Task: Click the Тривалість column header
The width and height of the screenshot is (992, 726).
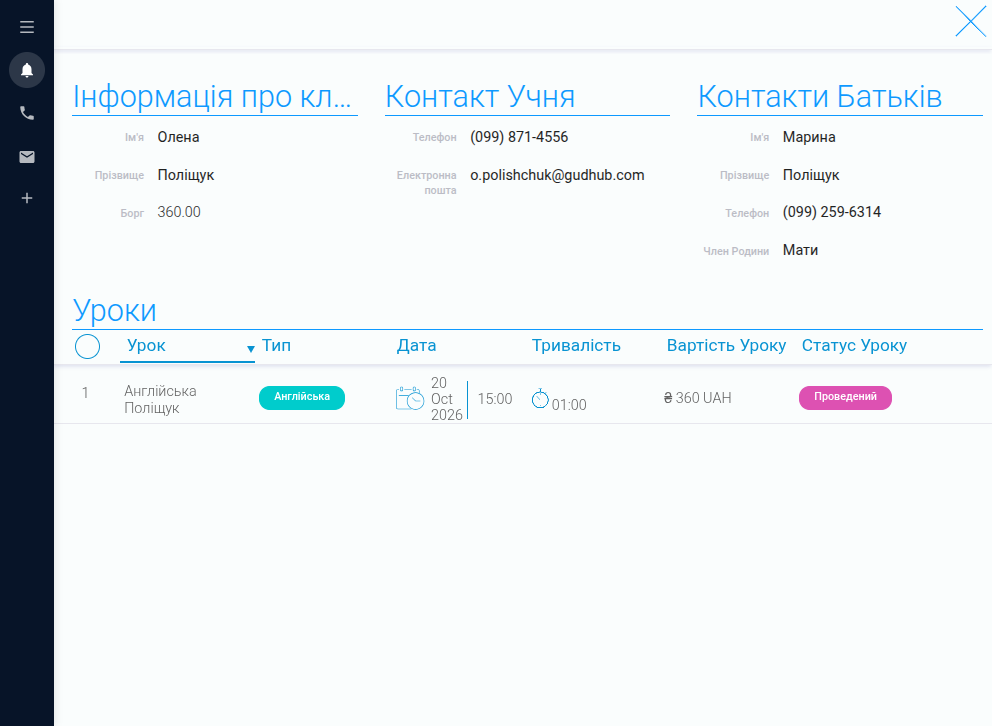Action: (576, 345)
